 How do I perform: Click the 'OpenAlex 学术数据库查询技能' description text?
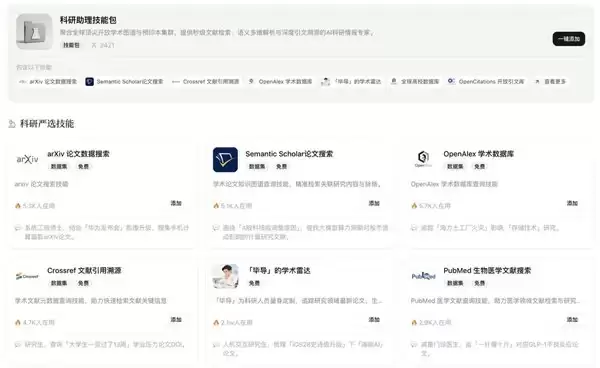coord(454,184)
